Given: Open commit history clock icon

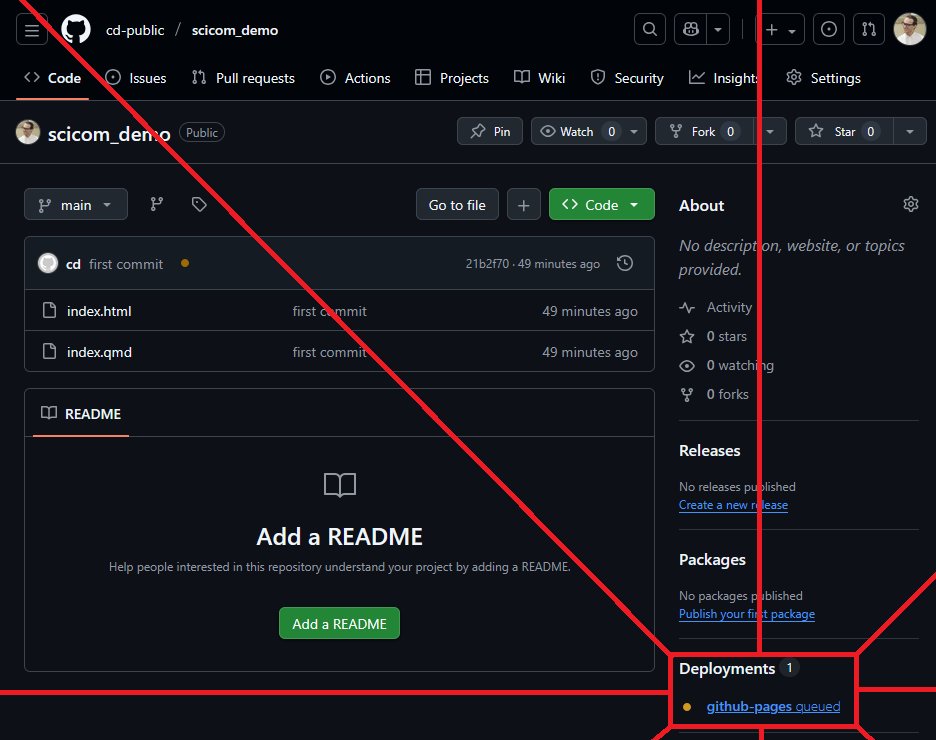Looking at the screenshot, I should (625, 264).
